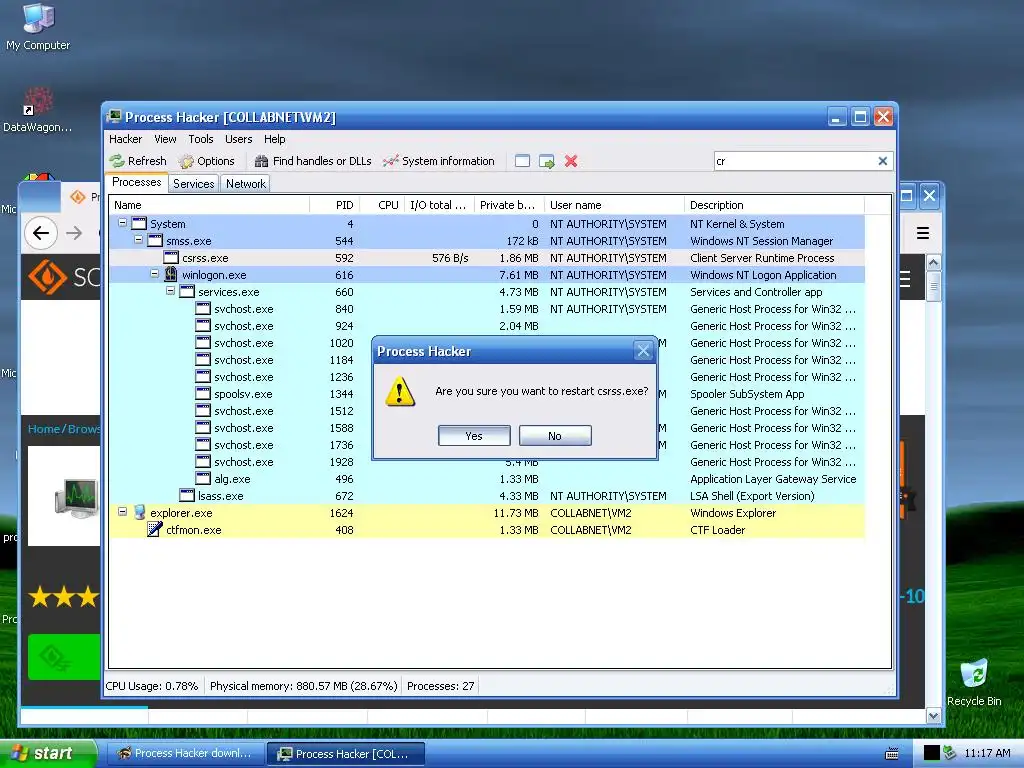Sort by the CPU column header
This screenshot has width=1024, height=768.
[x=382, y=205]
